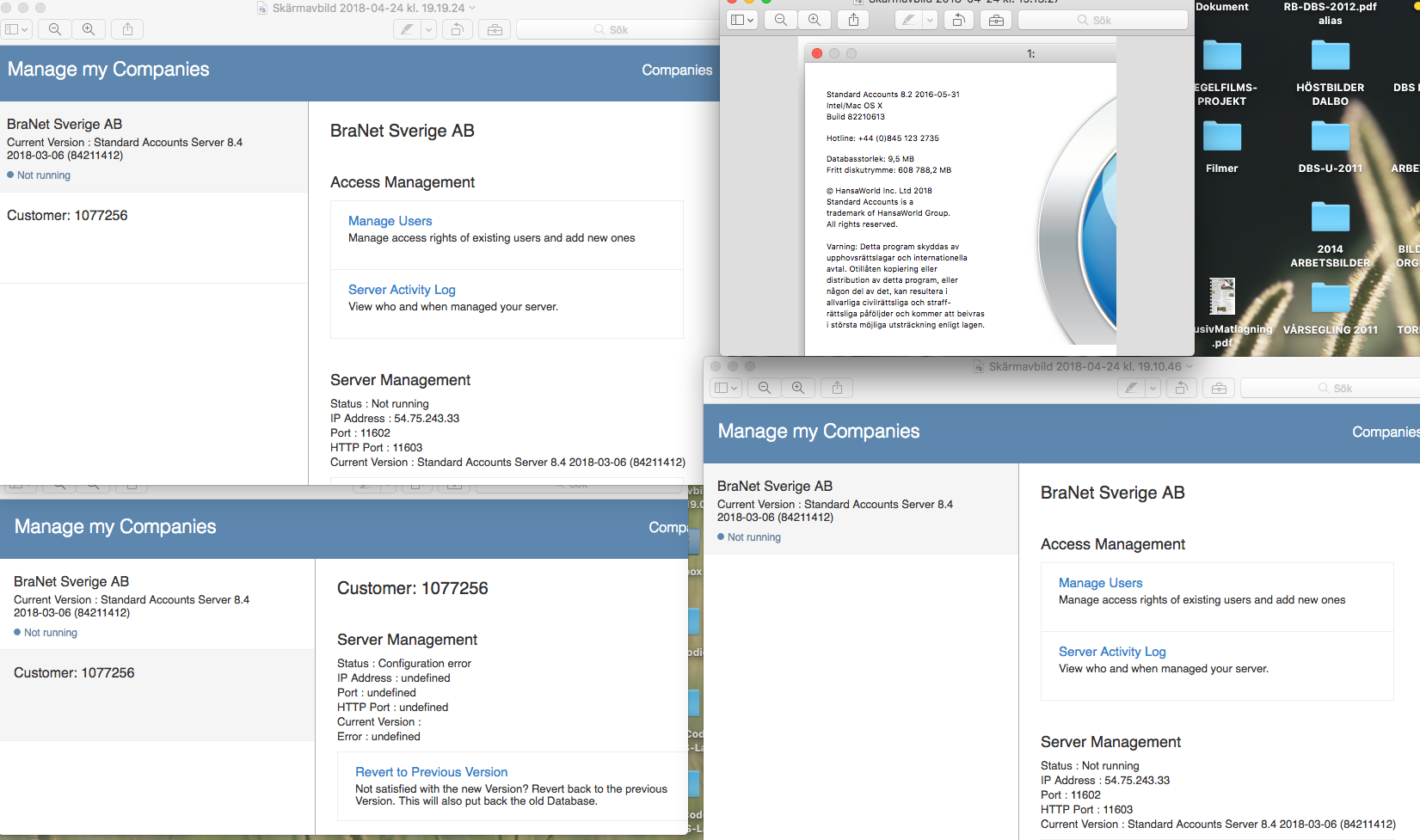Click red close dot in About Standard Accounts image
The image size is (1420, 840).
click(x=817, y=53)
